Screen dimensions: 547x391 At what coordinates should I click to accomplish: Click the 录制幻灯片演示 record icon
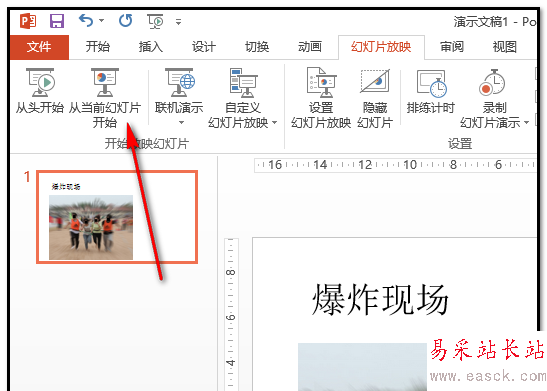(x=492, y=82)
